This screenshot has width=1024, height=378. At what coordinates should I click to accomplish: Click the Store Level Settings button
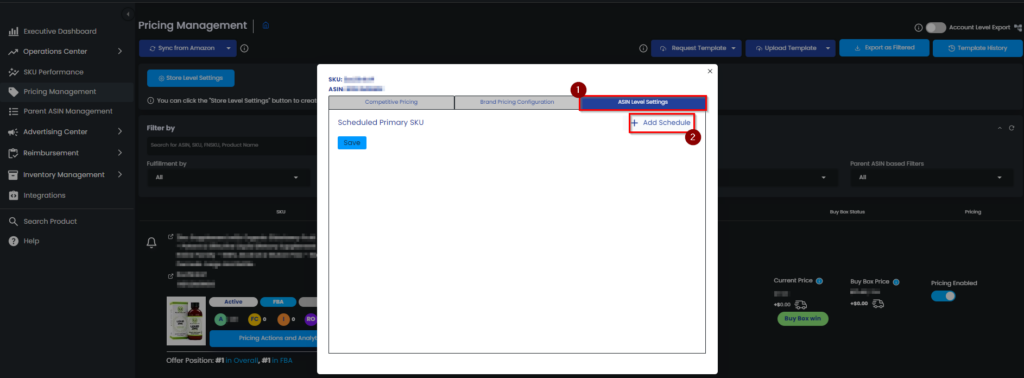tap(191, 78)
